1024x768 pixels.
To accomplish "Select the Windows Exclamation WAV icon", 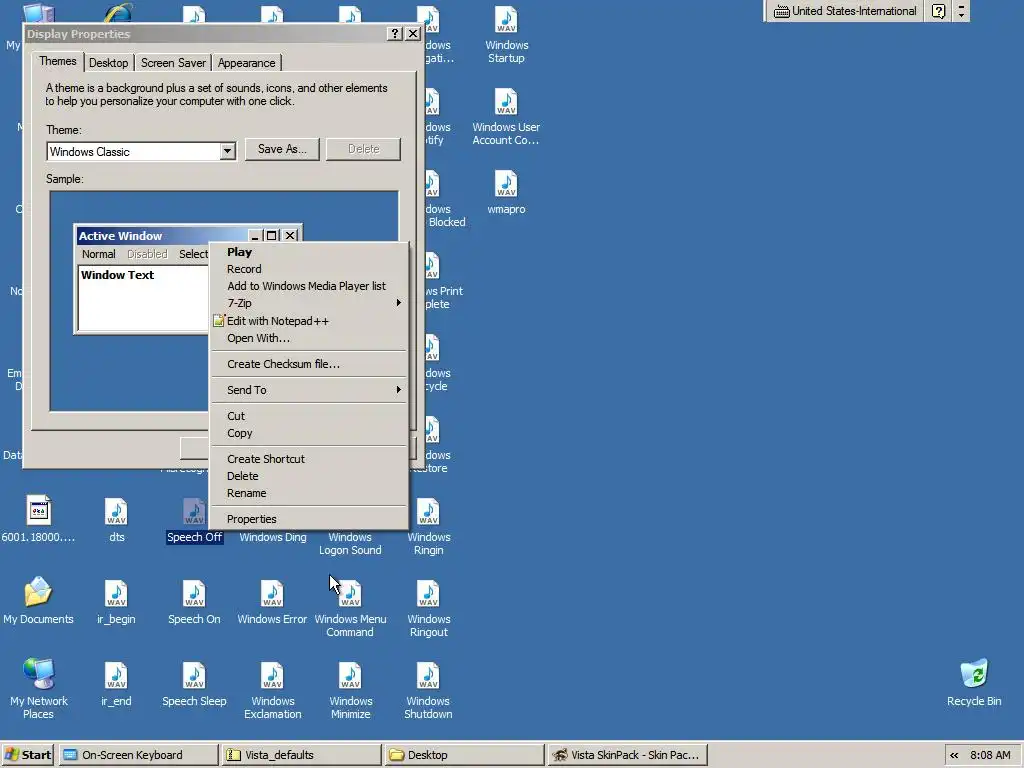I will coord(272,676).
